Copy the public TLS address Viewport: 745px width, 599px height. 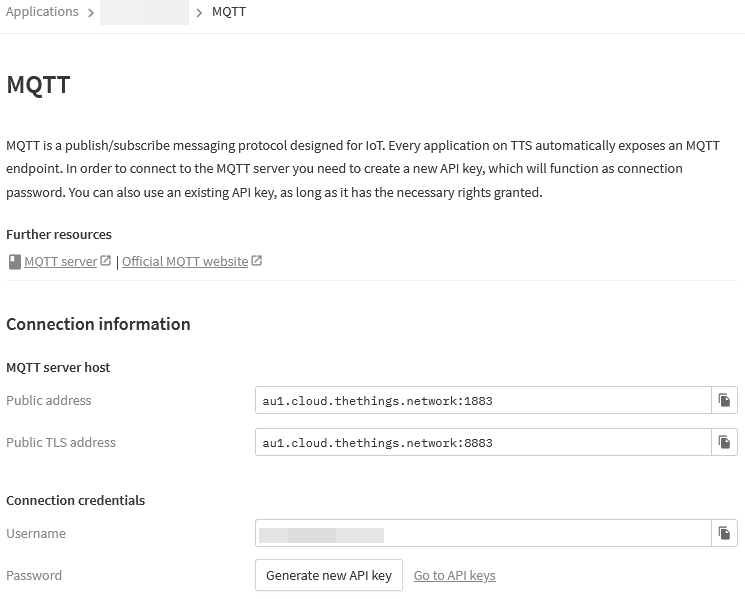point(724,443)
